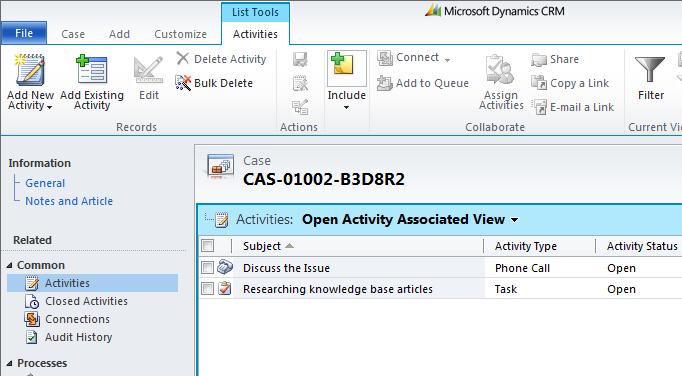Viewport: 682px width, 376px height.
Task: Click the Bulk Delete icon
Action: point(183,83)
